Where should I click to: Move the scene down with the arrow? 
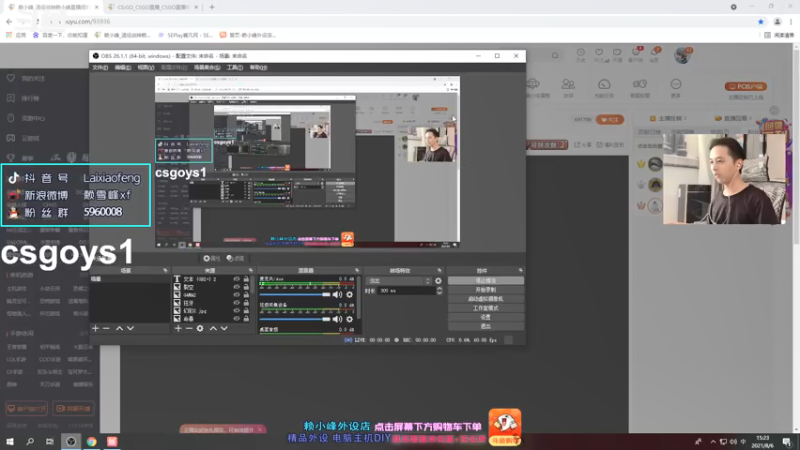[x=130, y=329]
